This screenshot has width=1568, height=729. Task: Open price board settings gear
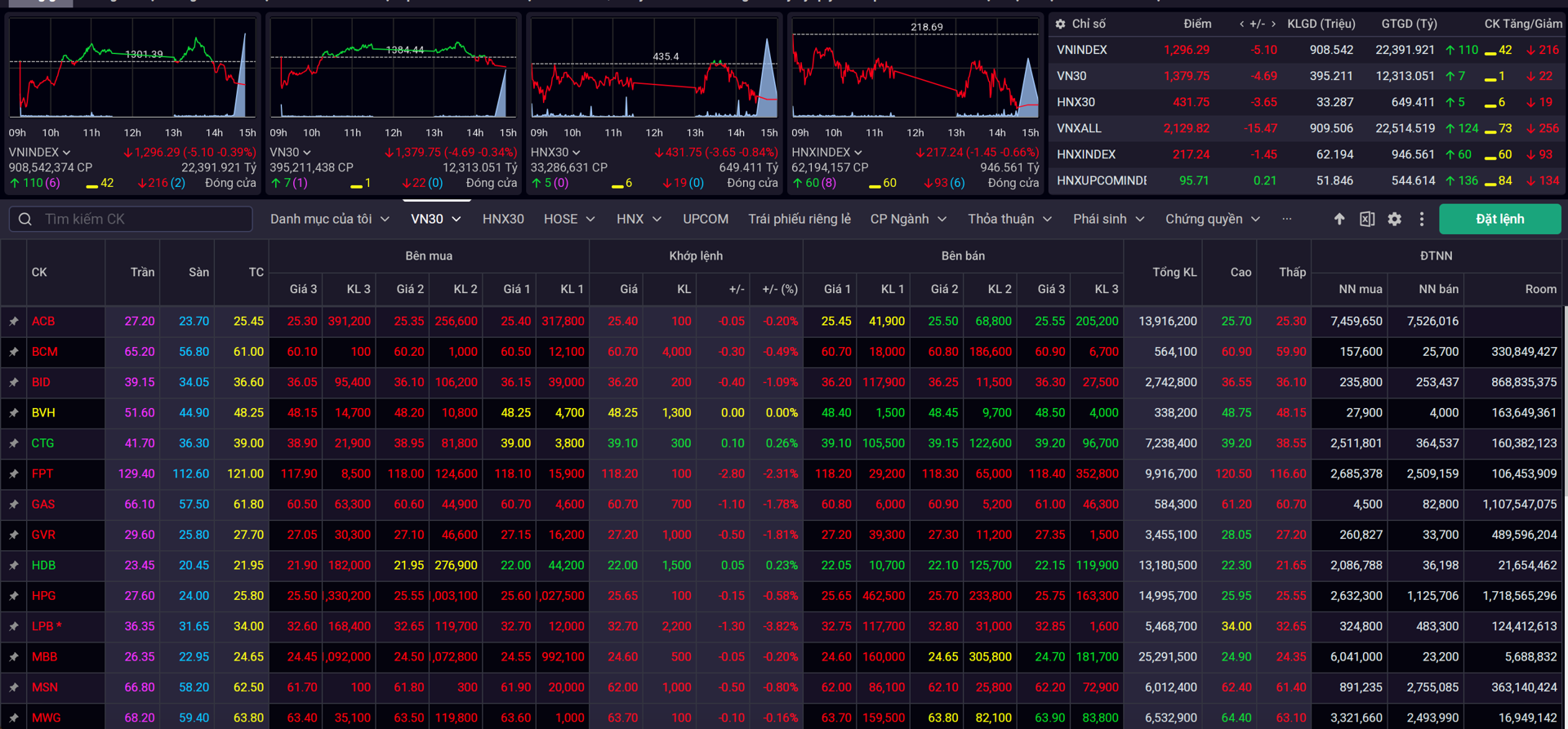click(x=1395, y=219)
